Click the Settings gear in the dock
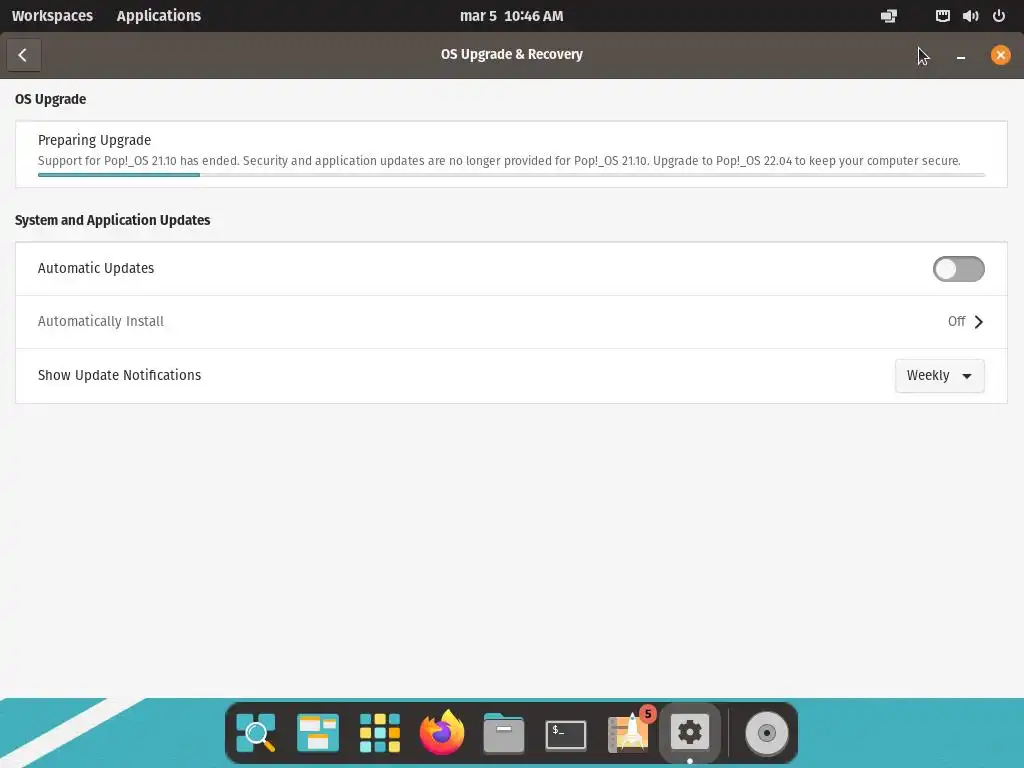Viewport: 1024px width, 768px height. [690, 733]
